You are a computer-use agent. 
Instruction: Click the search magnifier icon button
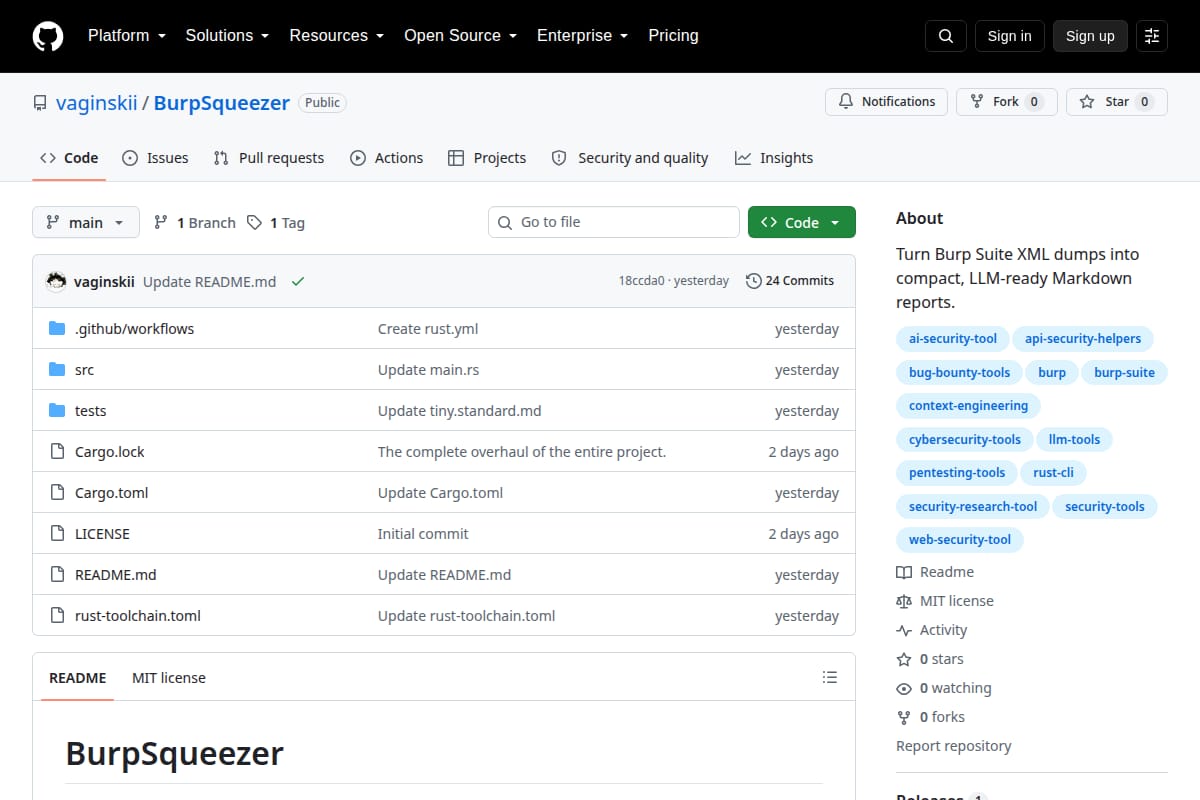(946, 36)
